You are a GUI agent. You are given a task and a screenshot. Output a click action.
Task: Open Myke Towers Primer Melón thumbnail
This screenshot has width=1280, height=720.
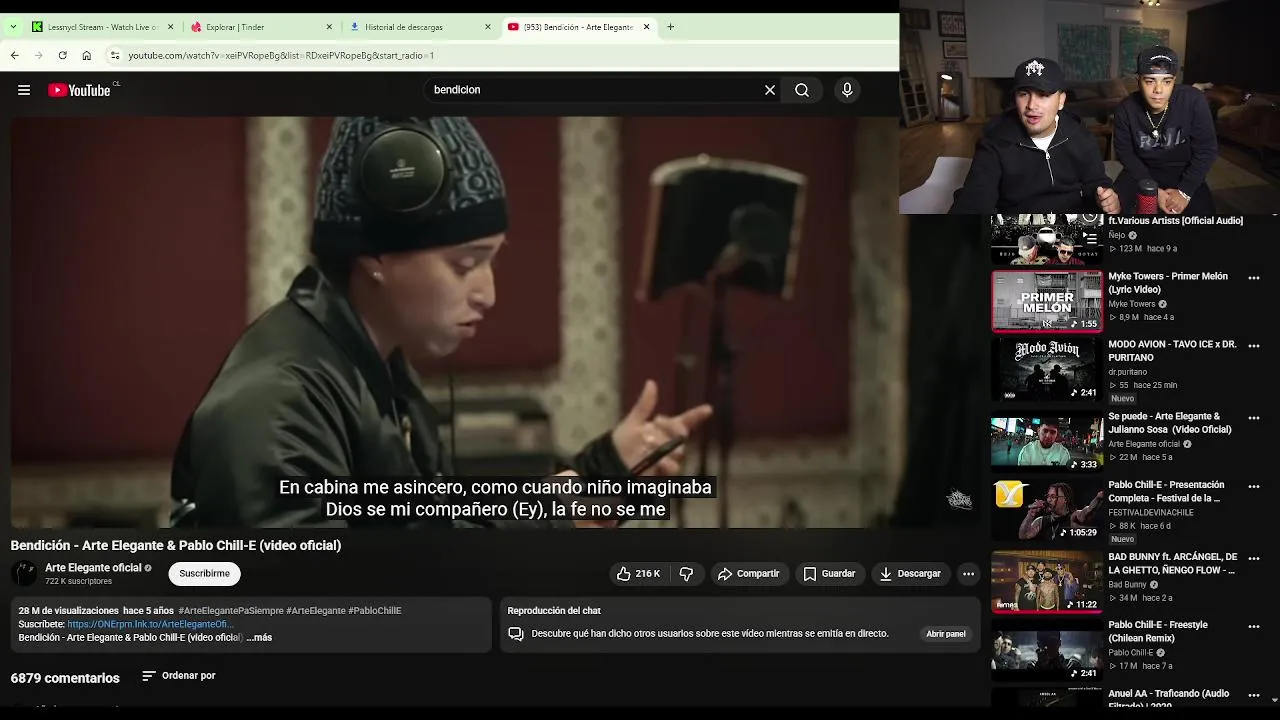(x=1047, y=301)
